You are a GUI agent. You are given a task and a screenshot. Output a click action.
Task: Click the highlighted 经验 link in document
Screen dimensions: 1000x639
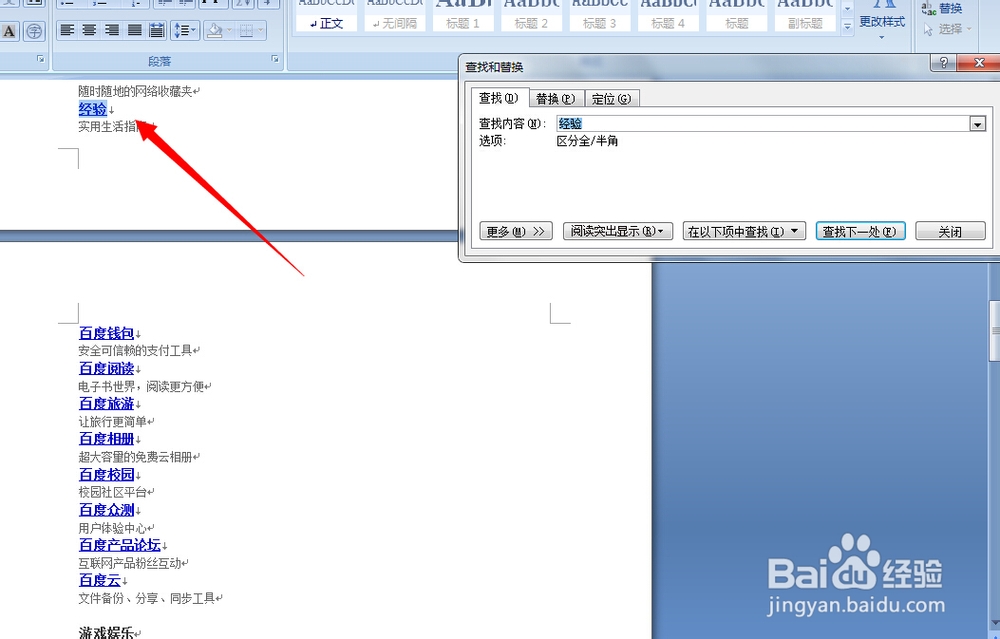(x=92, y=109)
